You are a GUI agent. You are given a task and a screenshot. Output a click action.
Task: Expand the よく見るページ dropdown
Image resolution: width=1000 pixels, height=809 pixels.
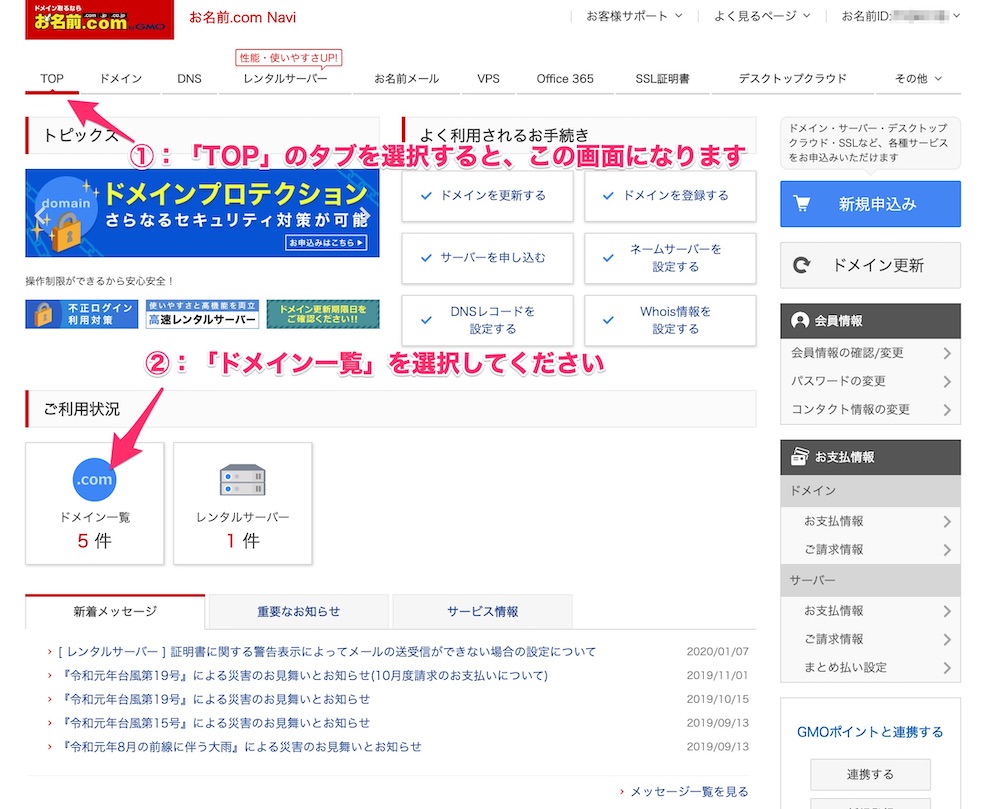coord(762,16)
